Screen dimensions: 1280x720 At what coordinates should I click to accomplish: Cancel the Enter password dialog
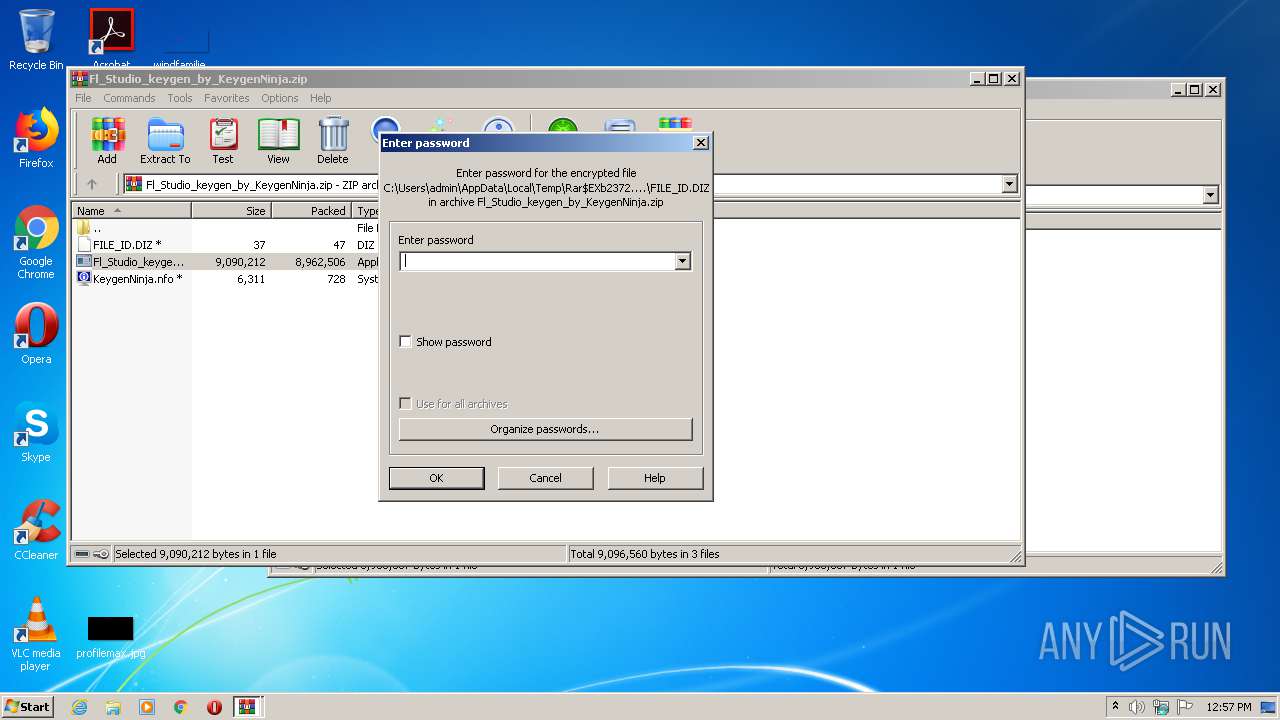click(x=545, y=478)
